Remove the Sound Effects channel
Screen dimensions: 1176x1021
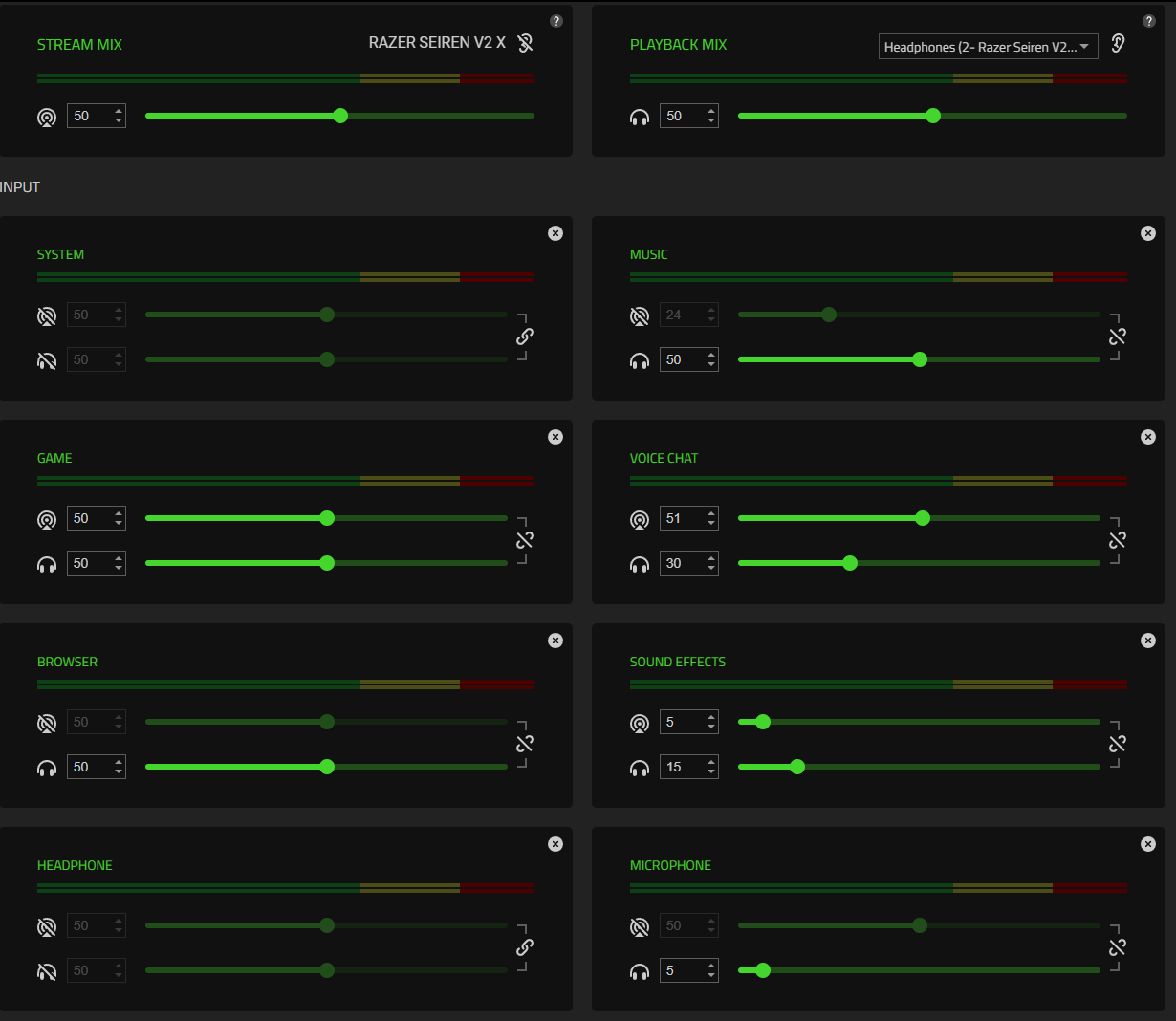coord(1148,641)
